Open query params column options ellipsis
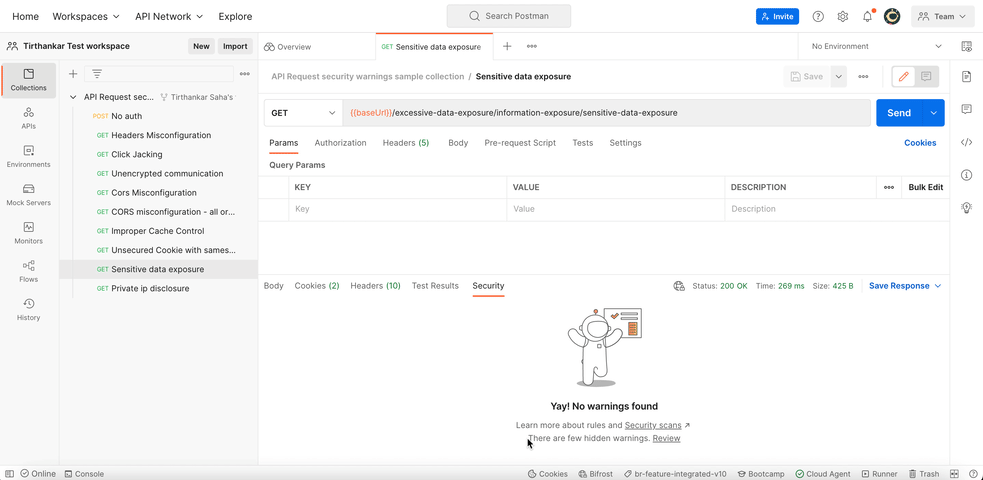The height and width of the screenshot is (480, 983). click(x=888, y=187)
